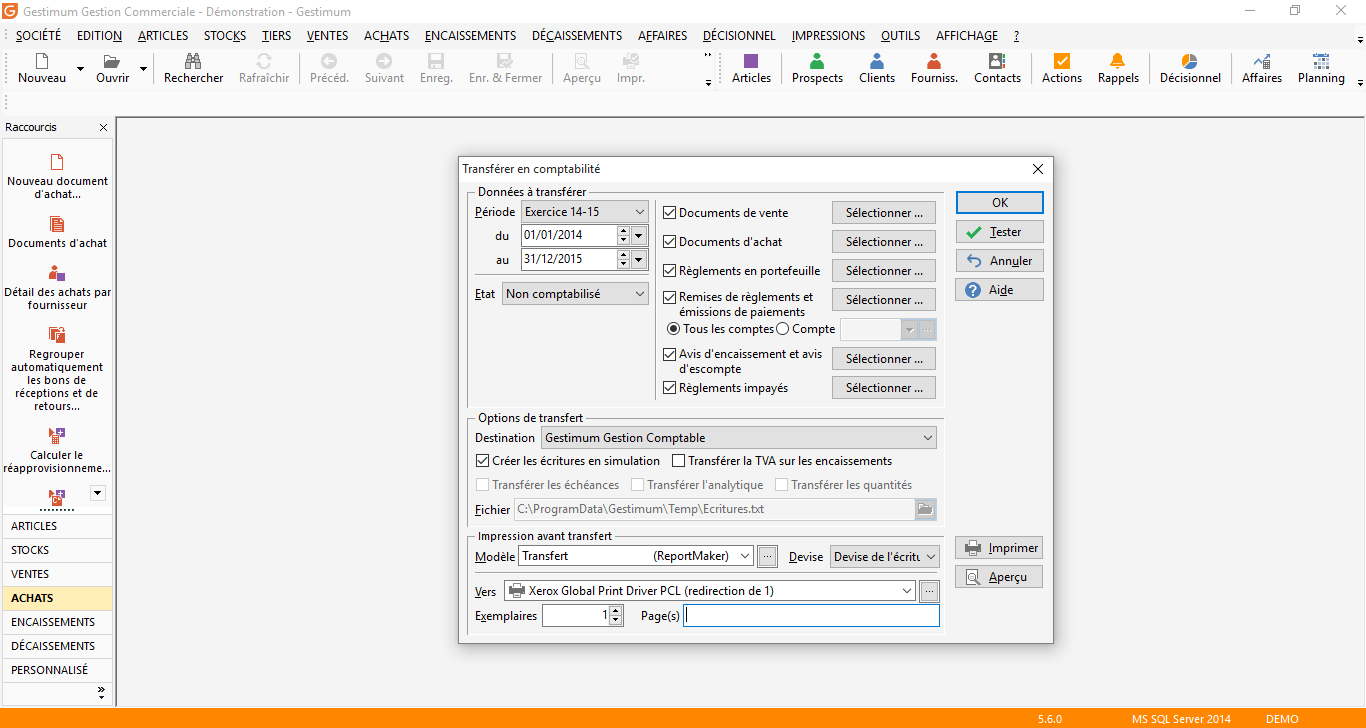Screen dimensions: 1366x728
Task: Expand the Nouveau dropdown arrow
Action: point(80,70)
